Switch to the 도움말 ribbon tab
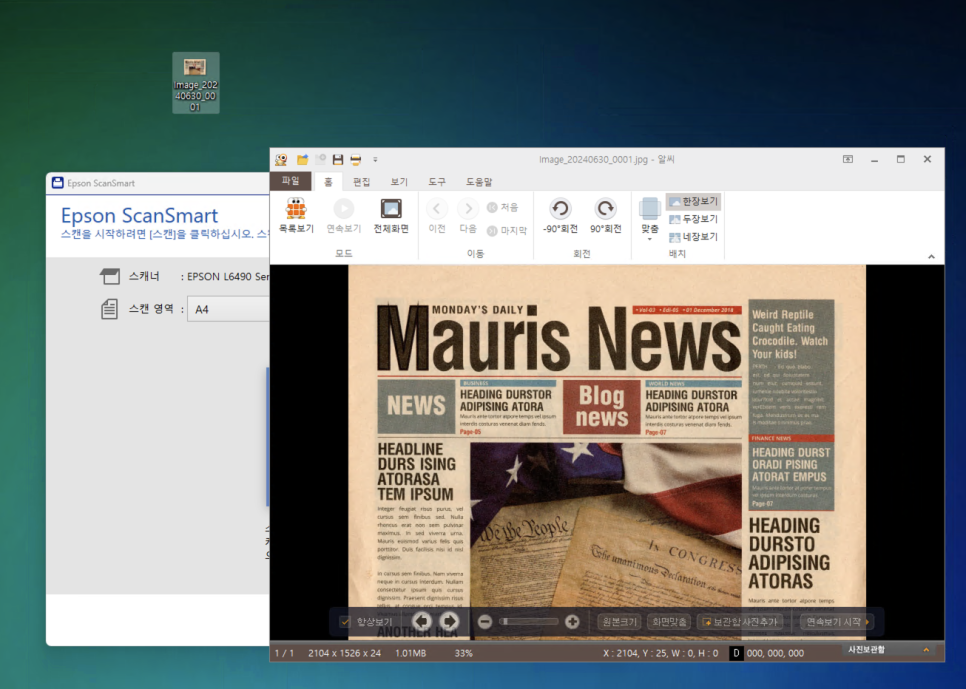 click(479, 182)
